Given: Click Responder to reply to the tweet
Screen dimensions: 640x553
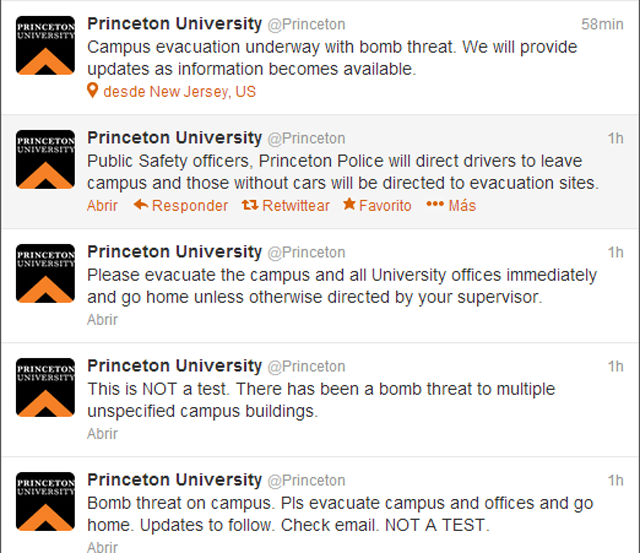Looking at the screenshot, I should click(x=190, y=205).
